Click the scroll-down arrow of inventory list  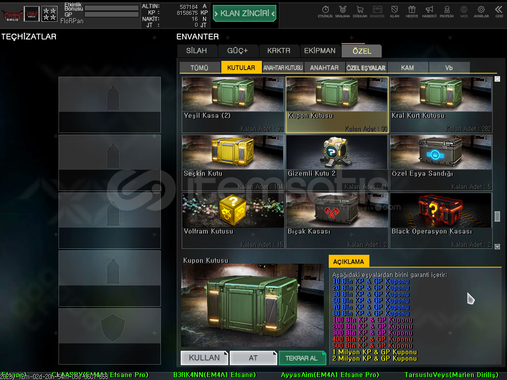(x=497, y=246)
